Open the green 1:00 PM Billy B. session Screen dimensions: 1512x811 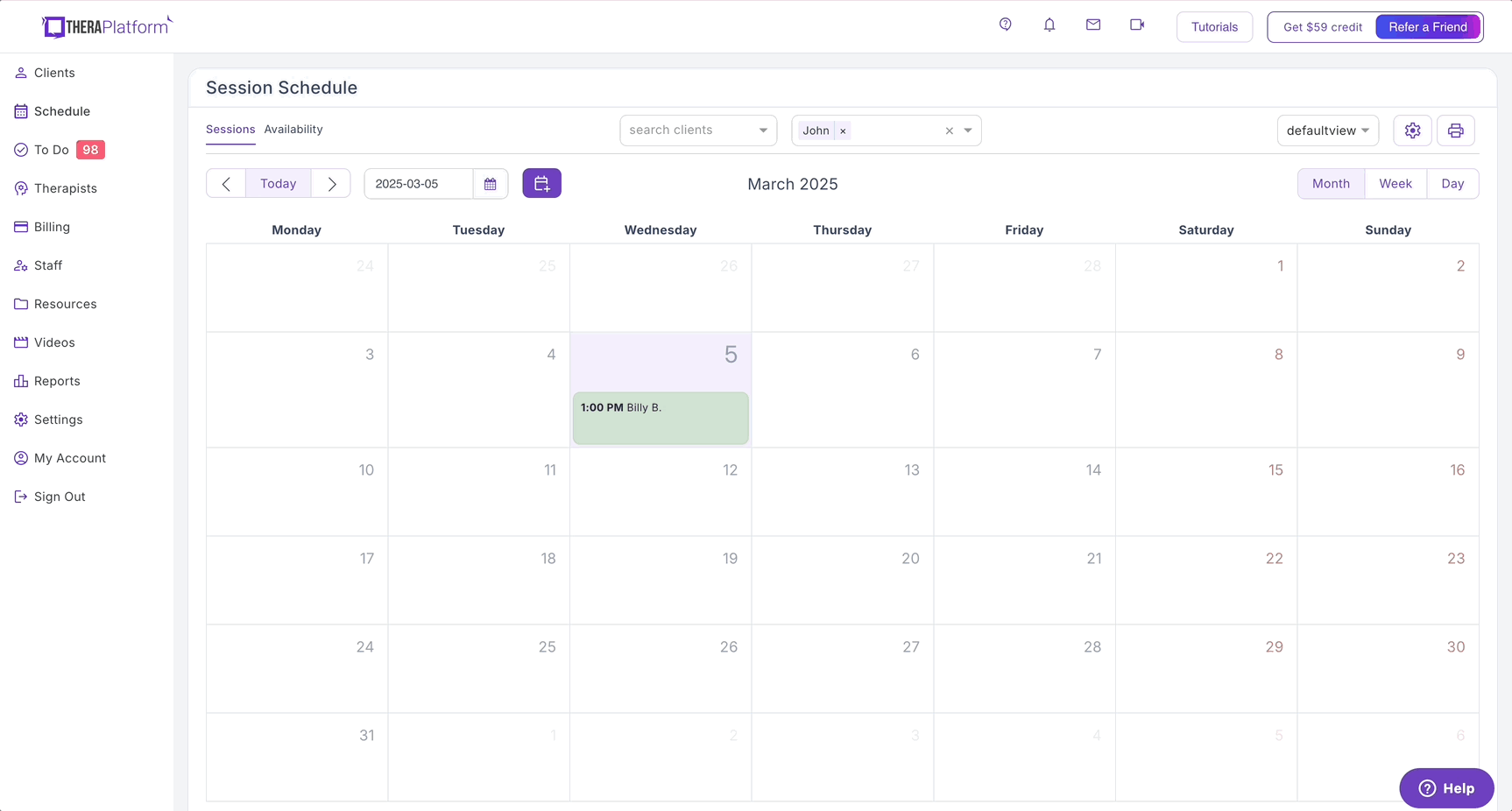click(x=660, y=418)
